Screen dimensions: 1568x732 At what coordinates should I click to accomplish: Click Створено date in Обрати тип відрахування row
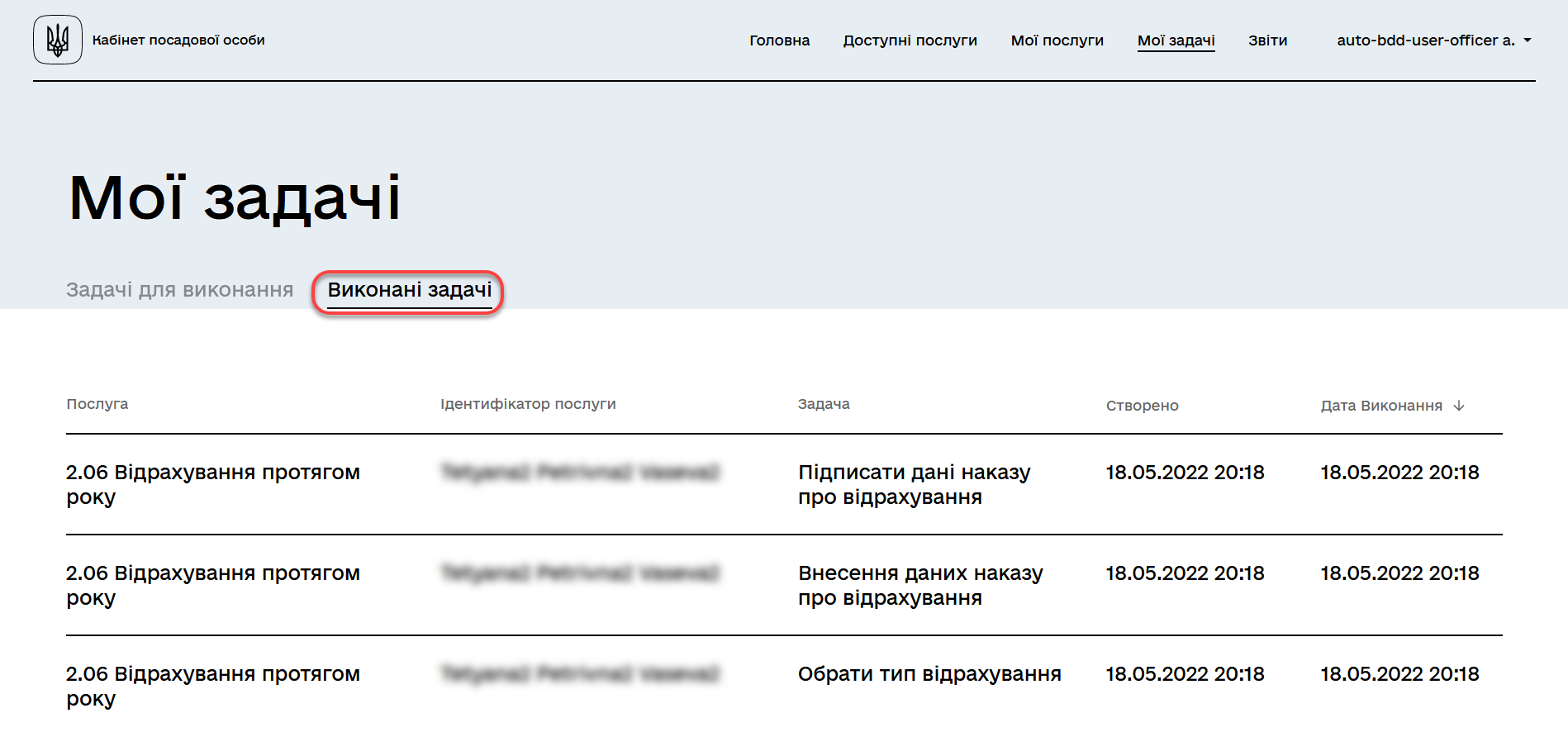click(1185, 674)
